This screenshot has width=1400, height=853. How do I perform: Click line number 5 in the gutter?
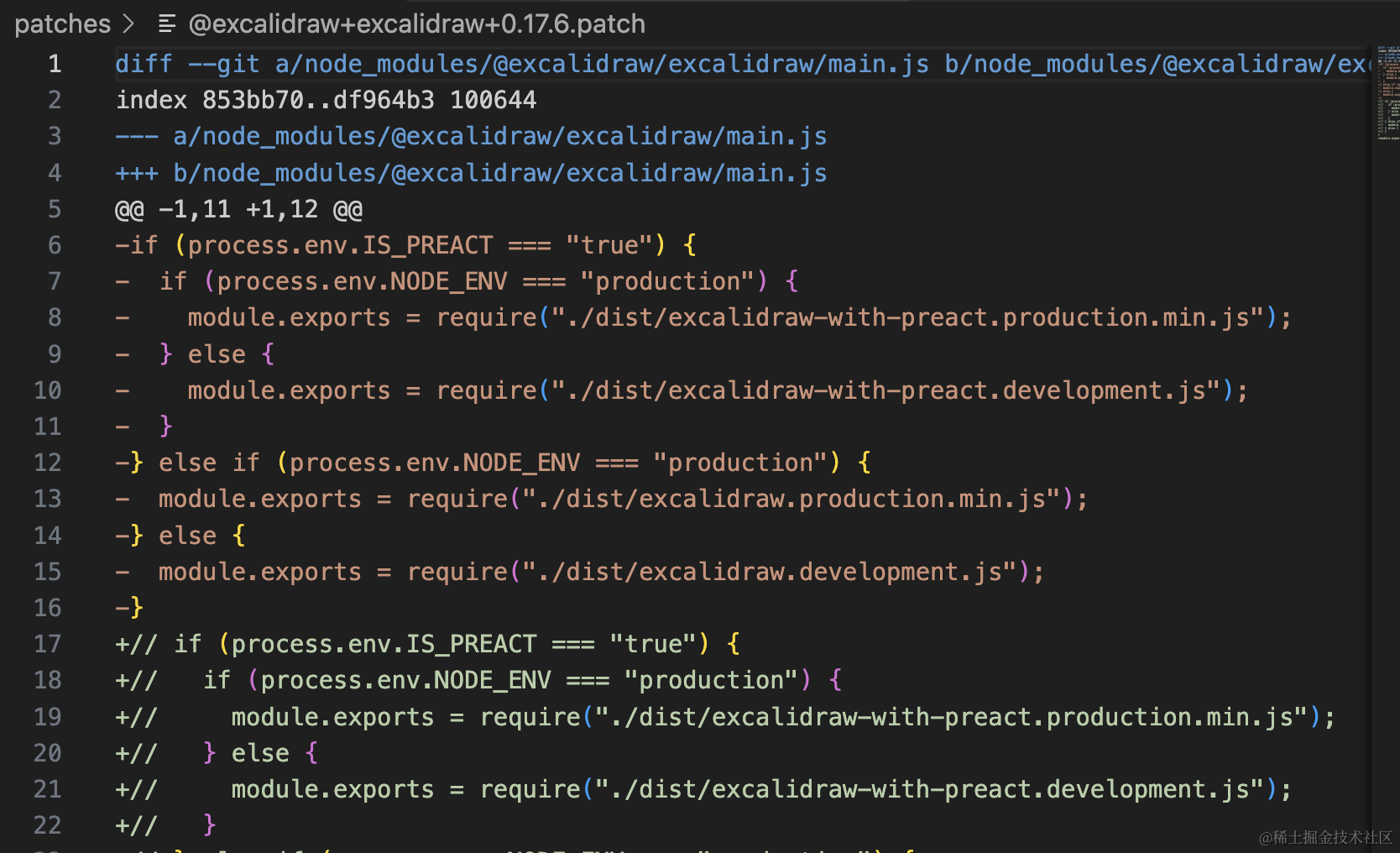pyautogui.click(x=55, y=209)
